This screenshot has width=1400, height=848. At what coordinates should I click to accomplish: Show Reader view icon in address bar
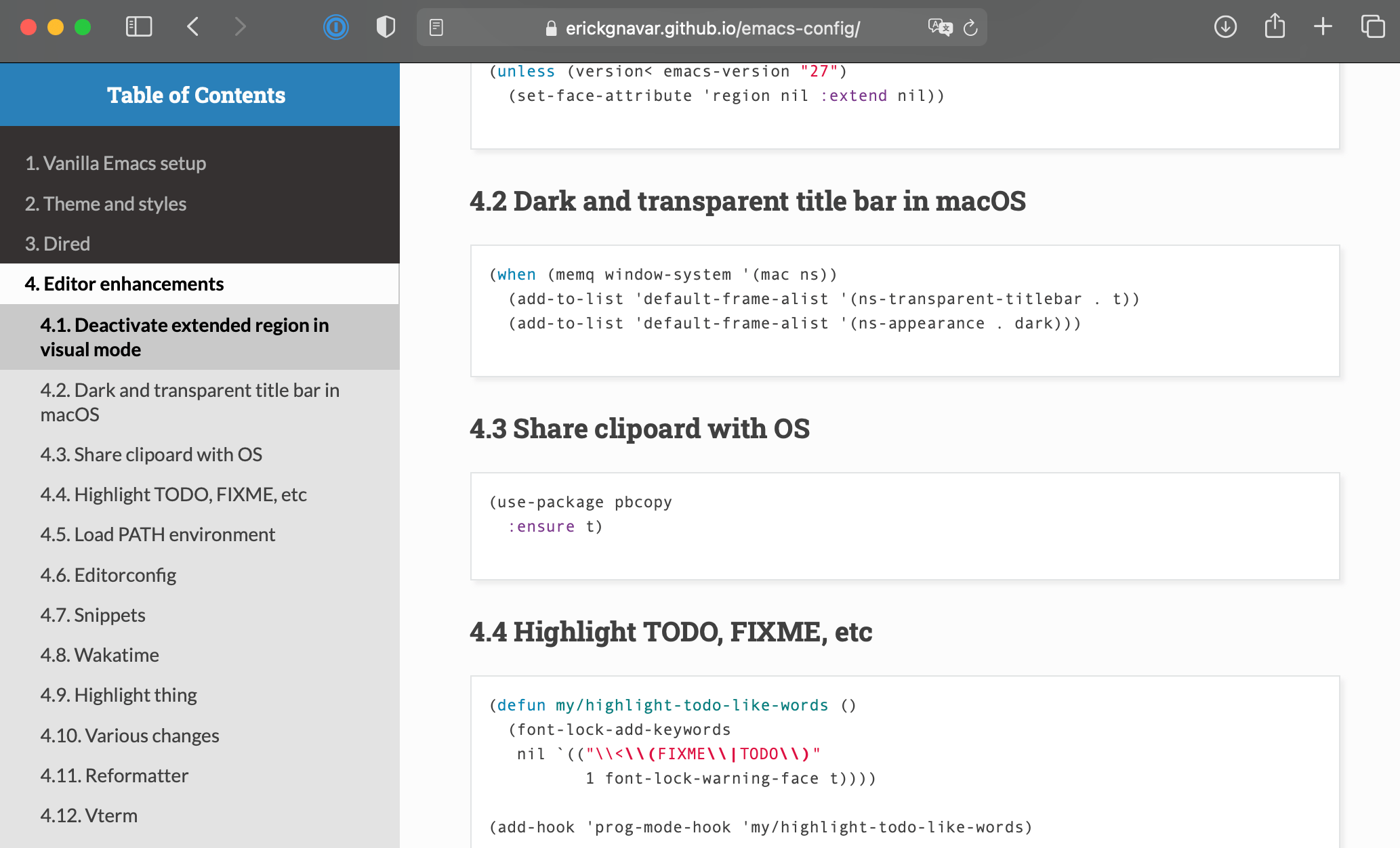pos(436,28)
